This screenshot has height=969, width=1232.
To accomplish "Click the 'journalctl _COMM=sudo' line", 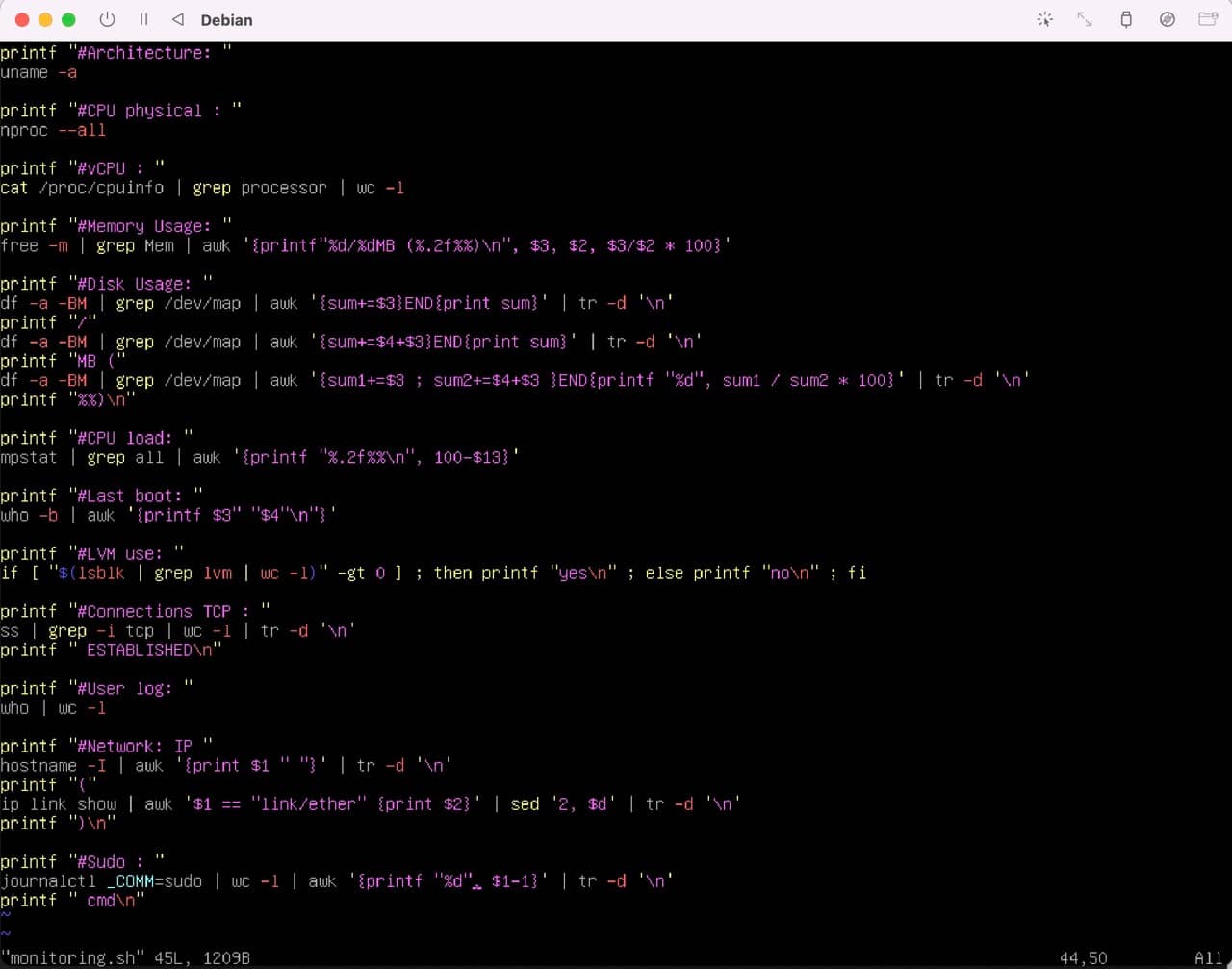I will (337, 880).
